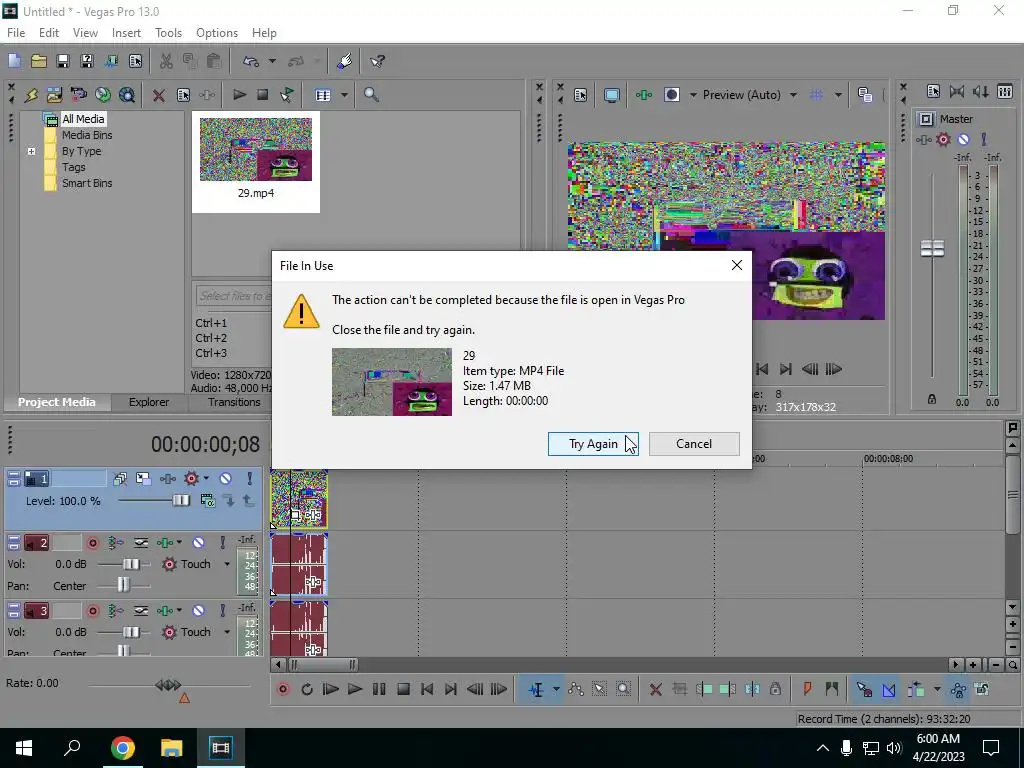Click the Open project folder icon
This screenshot has width=1024, height=768.
tap(39, 61)
